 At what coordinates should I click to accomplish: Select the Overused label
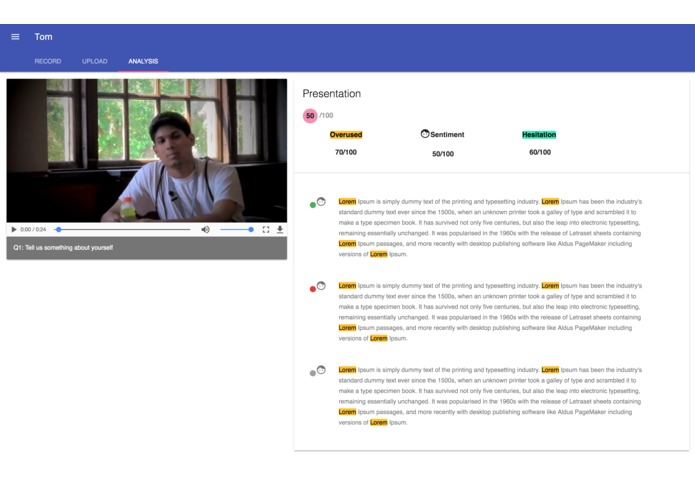pos(346,135)
